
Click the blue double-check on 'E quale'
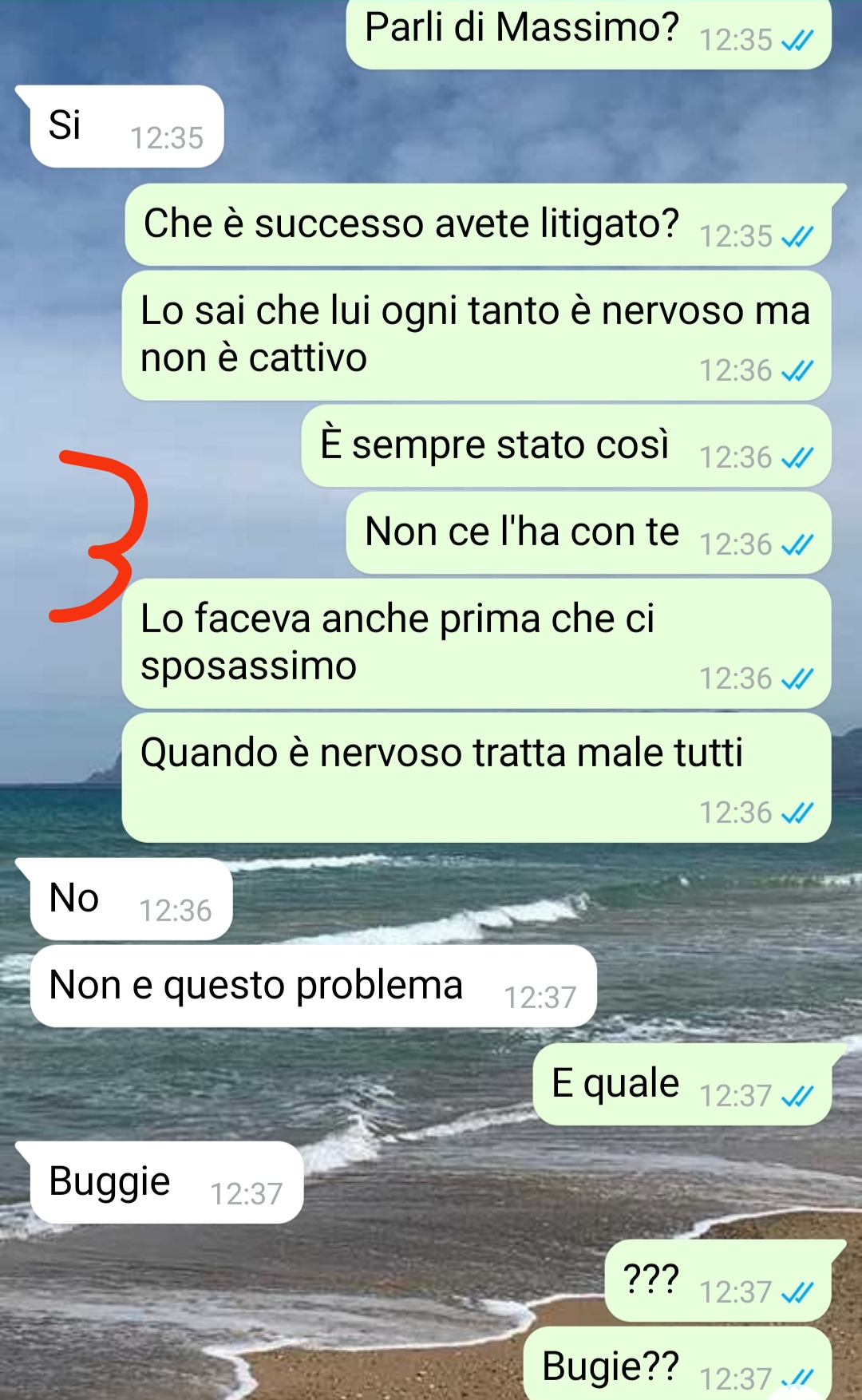797,1097
